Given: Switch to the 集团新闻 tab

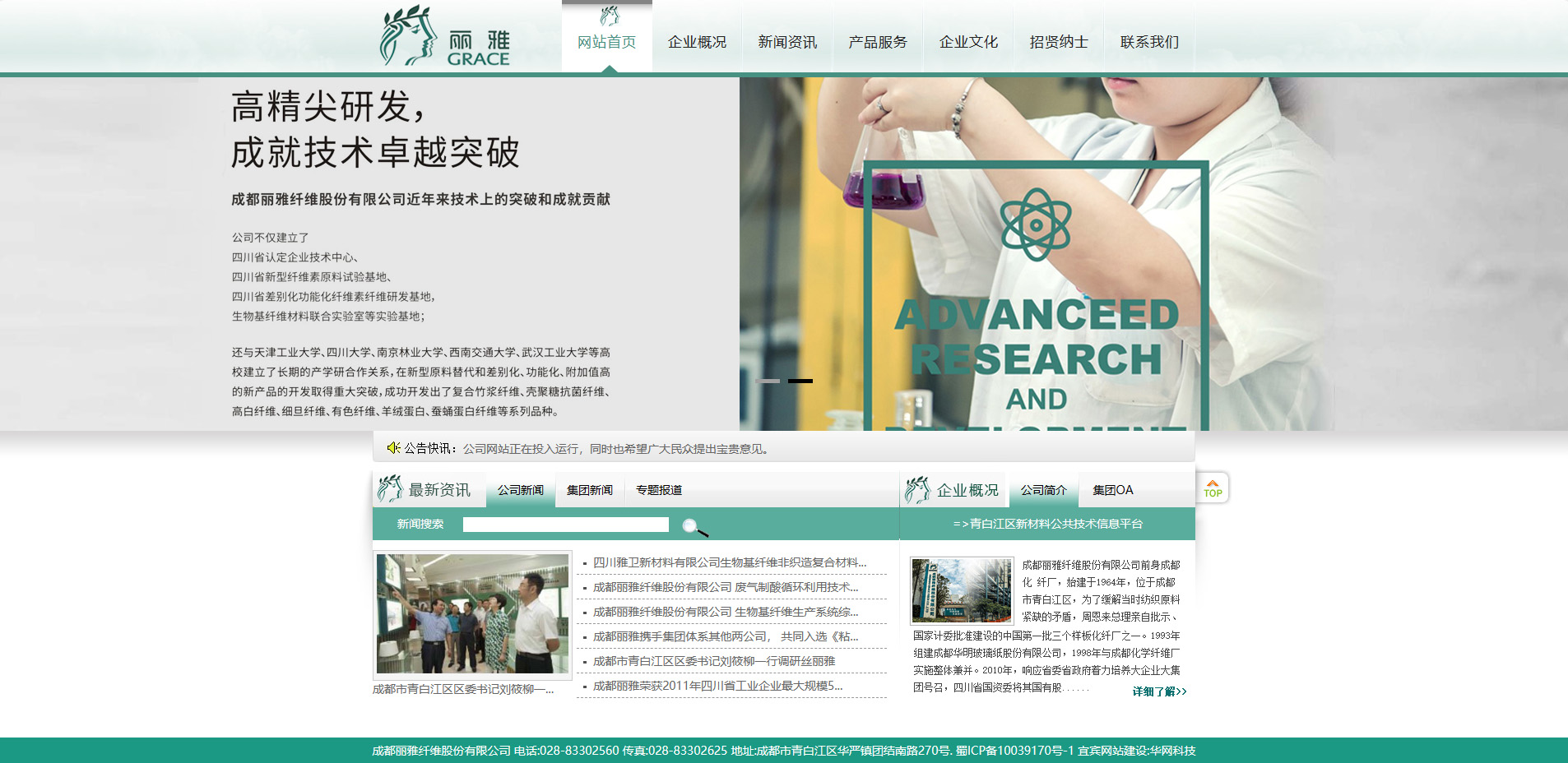Looking at the screenshot, I should pos(589,490).
